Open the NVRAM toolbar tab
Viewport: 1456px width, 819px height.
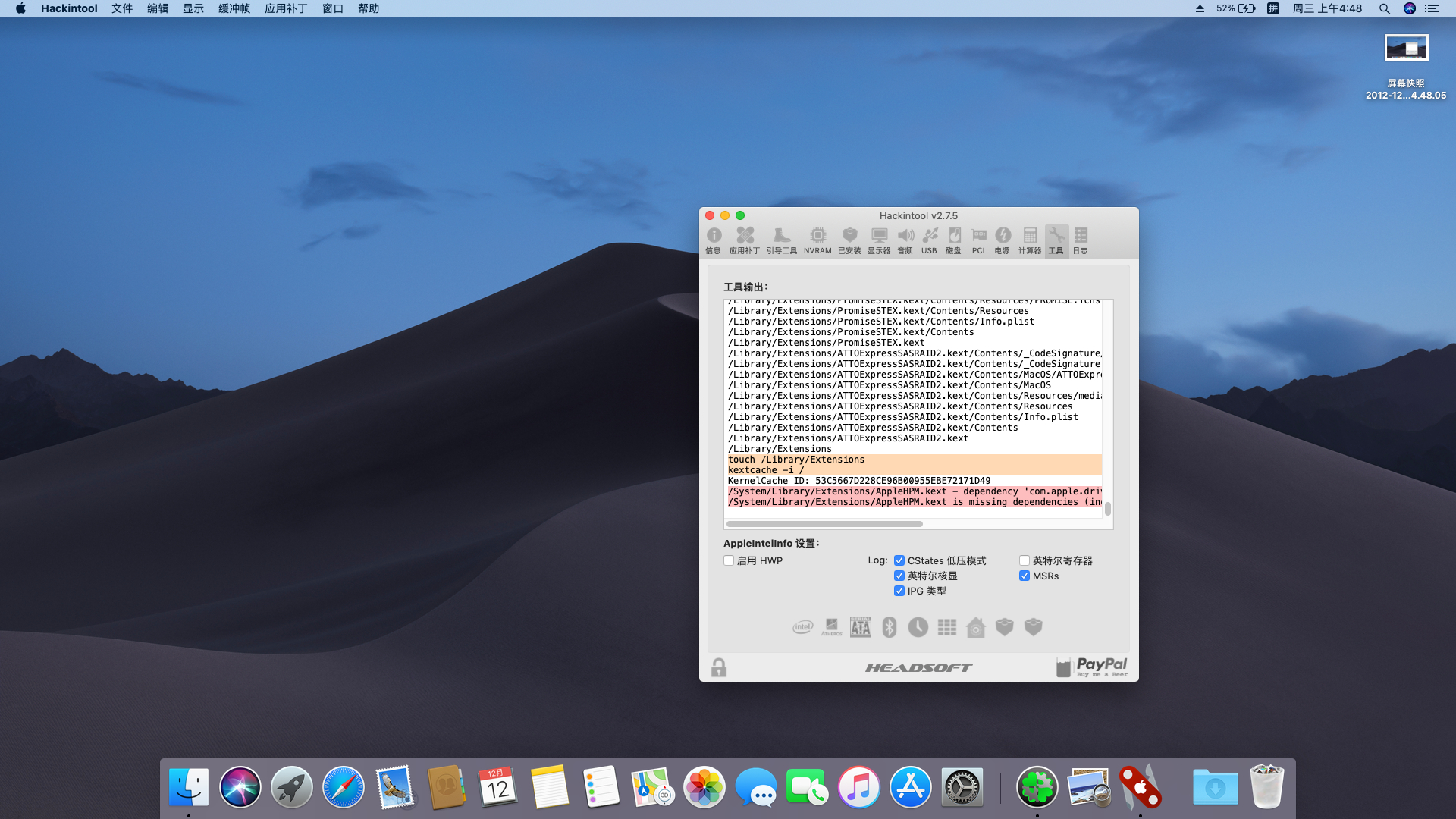tap(817, 240)
